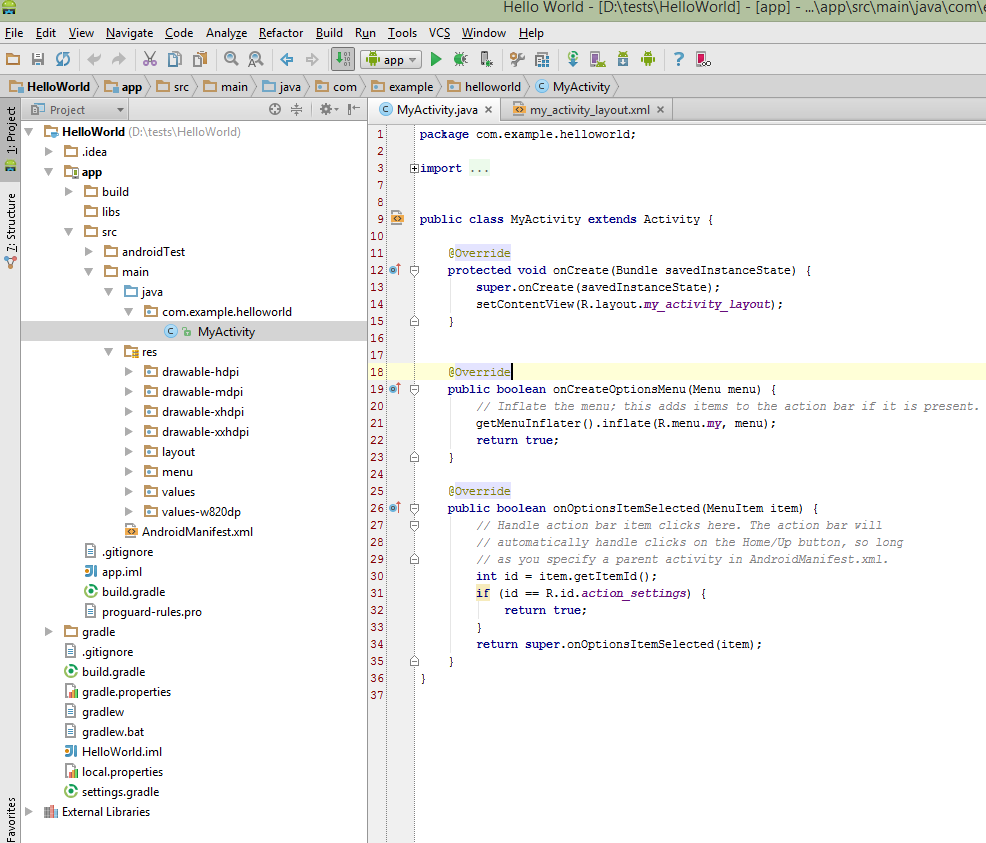
Task: Click the Synchronize icon in toolbar
Action: click(63, 60)
